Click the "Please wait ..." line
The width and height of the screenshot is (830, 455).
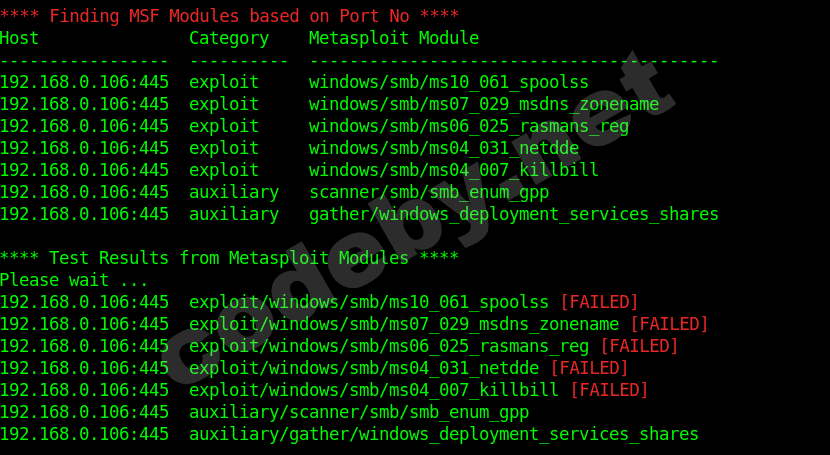point(74,280)
